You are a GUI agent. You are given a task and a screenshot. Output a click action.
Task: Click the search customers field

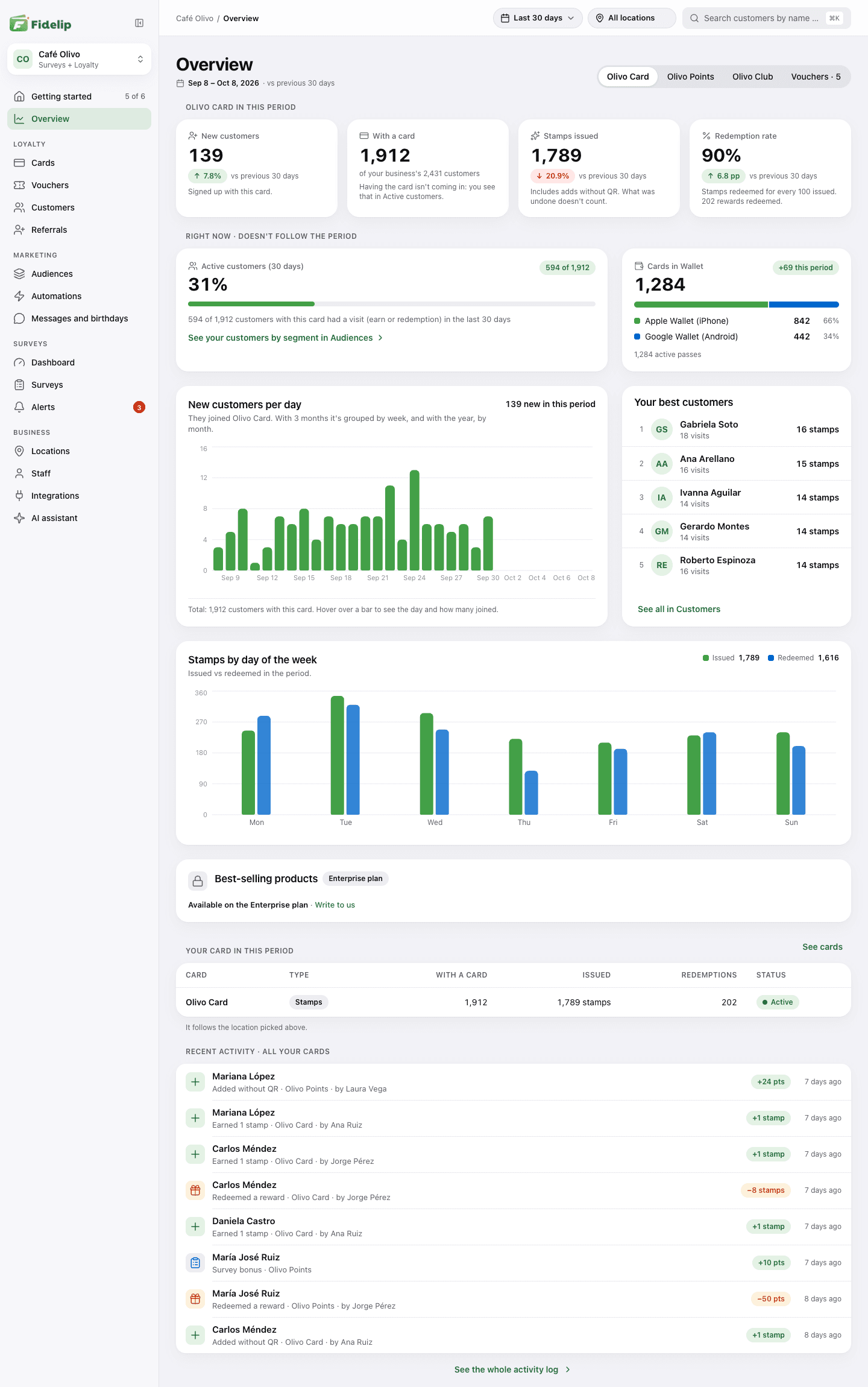767,18
